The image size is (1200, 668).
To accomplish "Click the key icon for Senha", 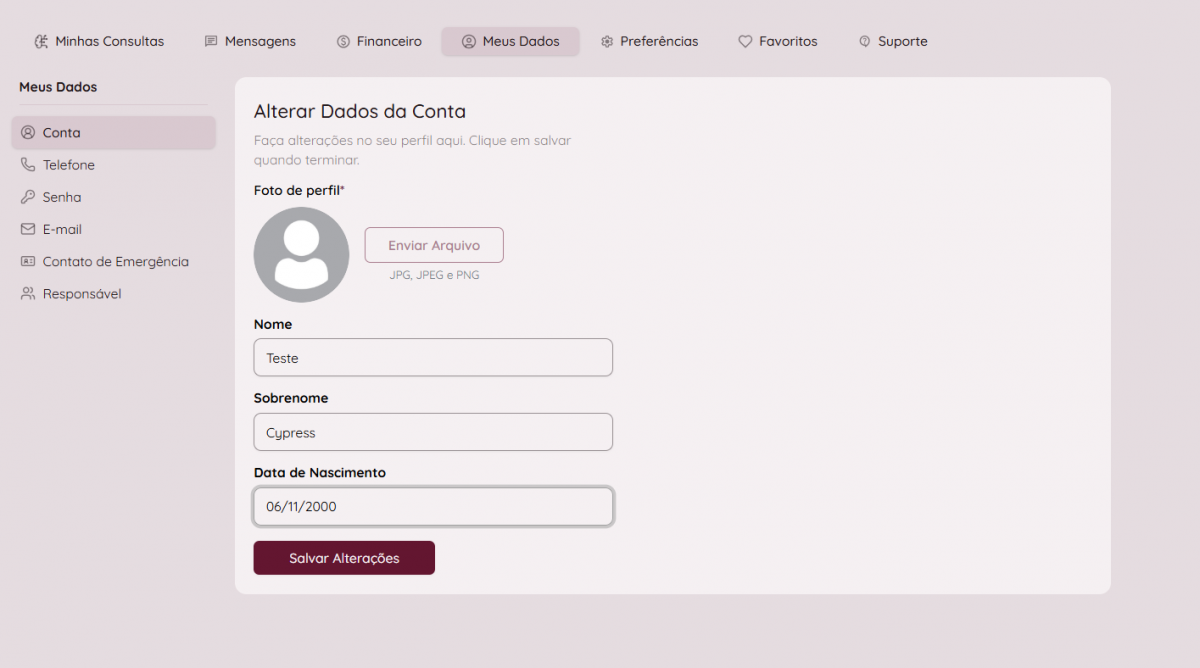I will (28, 197).
